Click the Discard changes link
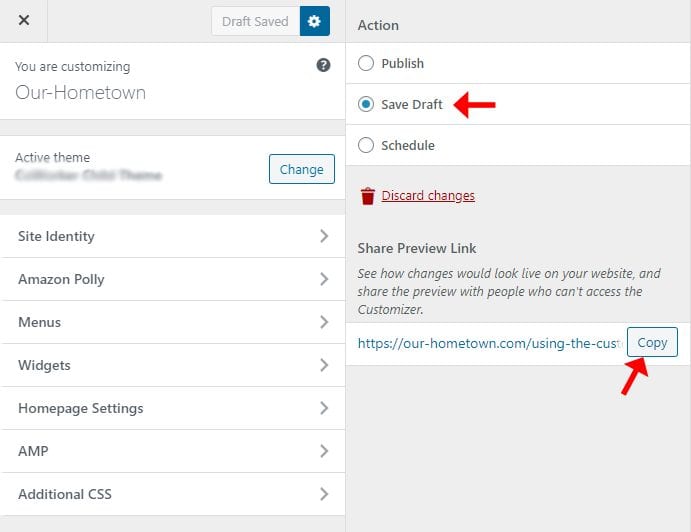The height and width of the screenshot is (532, 691). (x=428, y=196)
